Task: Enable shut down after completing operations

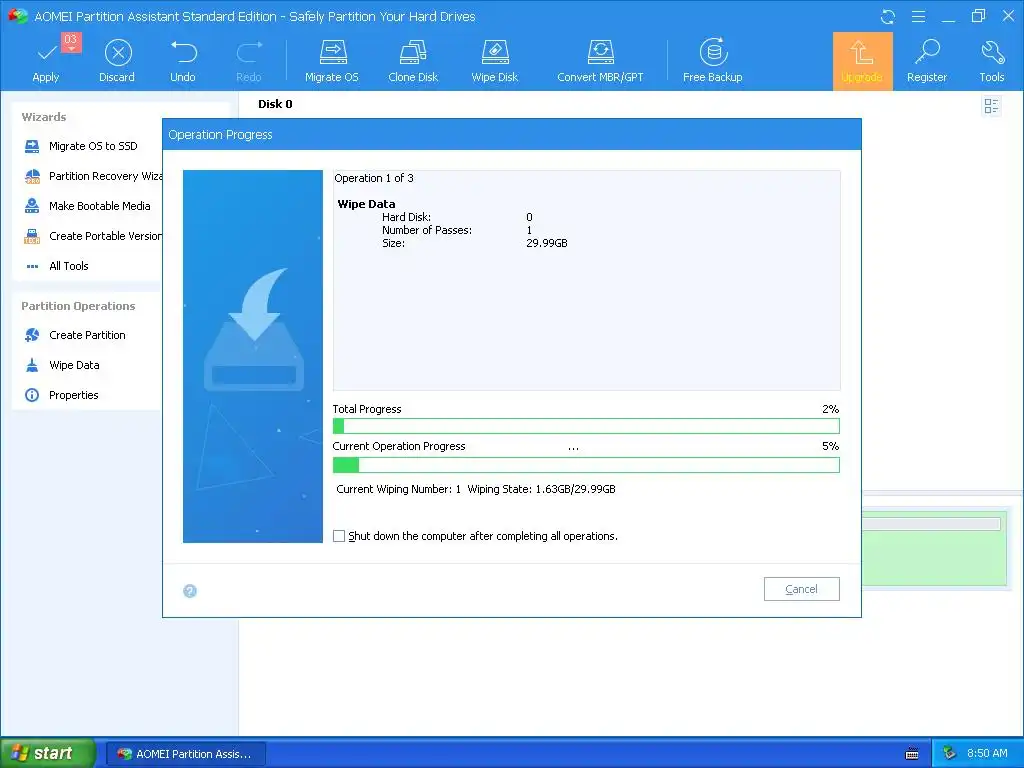Action: (339, 536)
